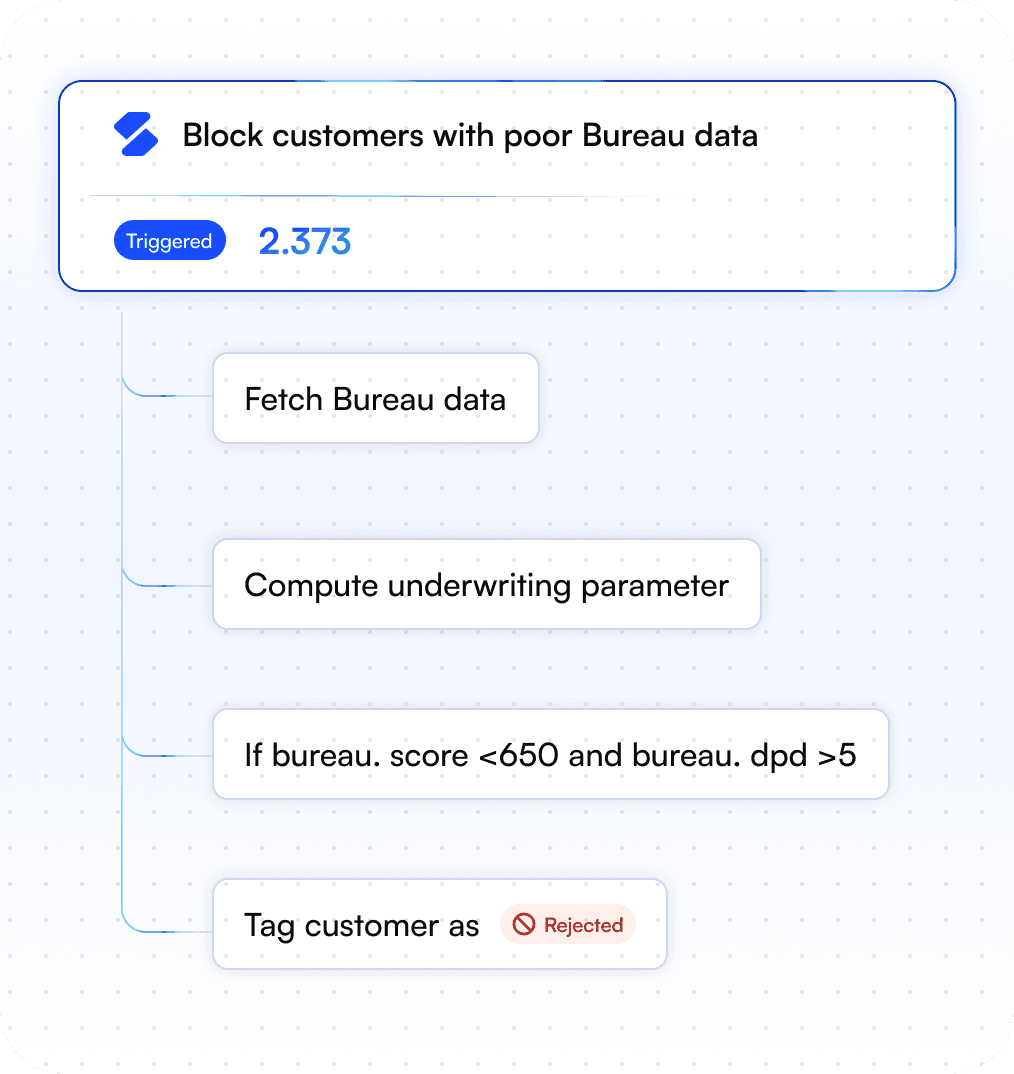Open the Compute underwriting parameter step
The image size is (1014, 1074).
486,584
